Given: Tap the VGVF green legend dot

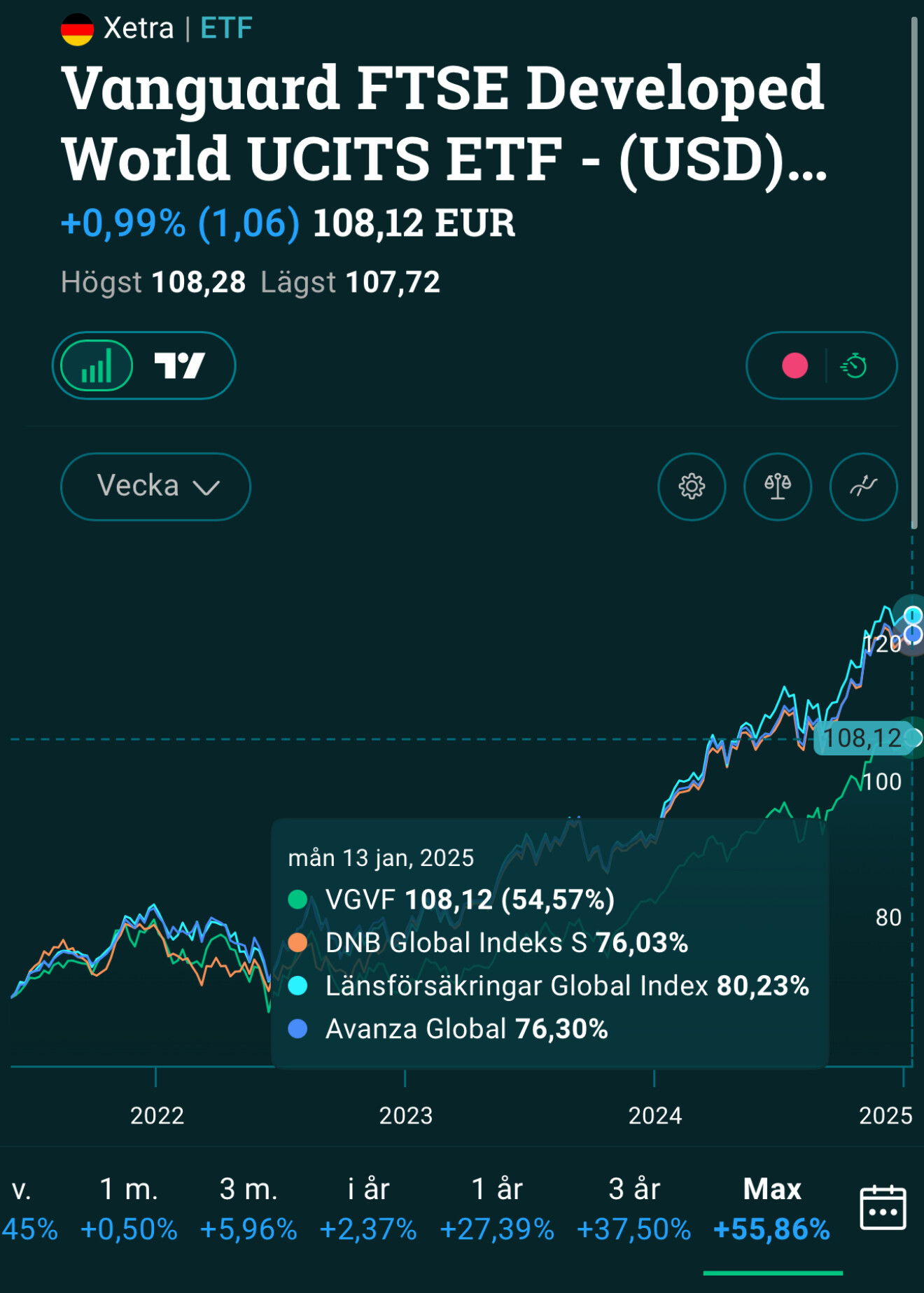Looking at the screenshot, I should 297,900.
